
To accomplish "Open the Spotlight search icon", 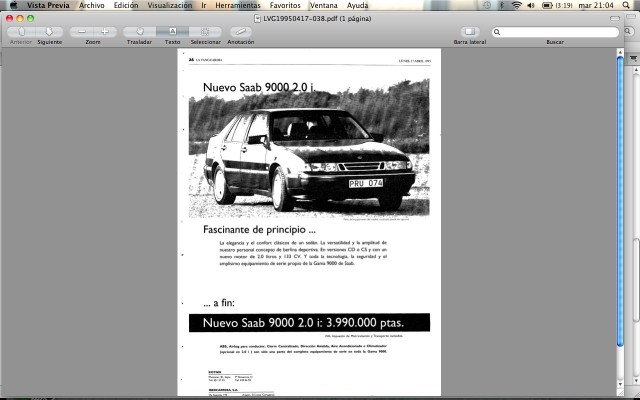I will point(626,5).
